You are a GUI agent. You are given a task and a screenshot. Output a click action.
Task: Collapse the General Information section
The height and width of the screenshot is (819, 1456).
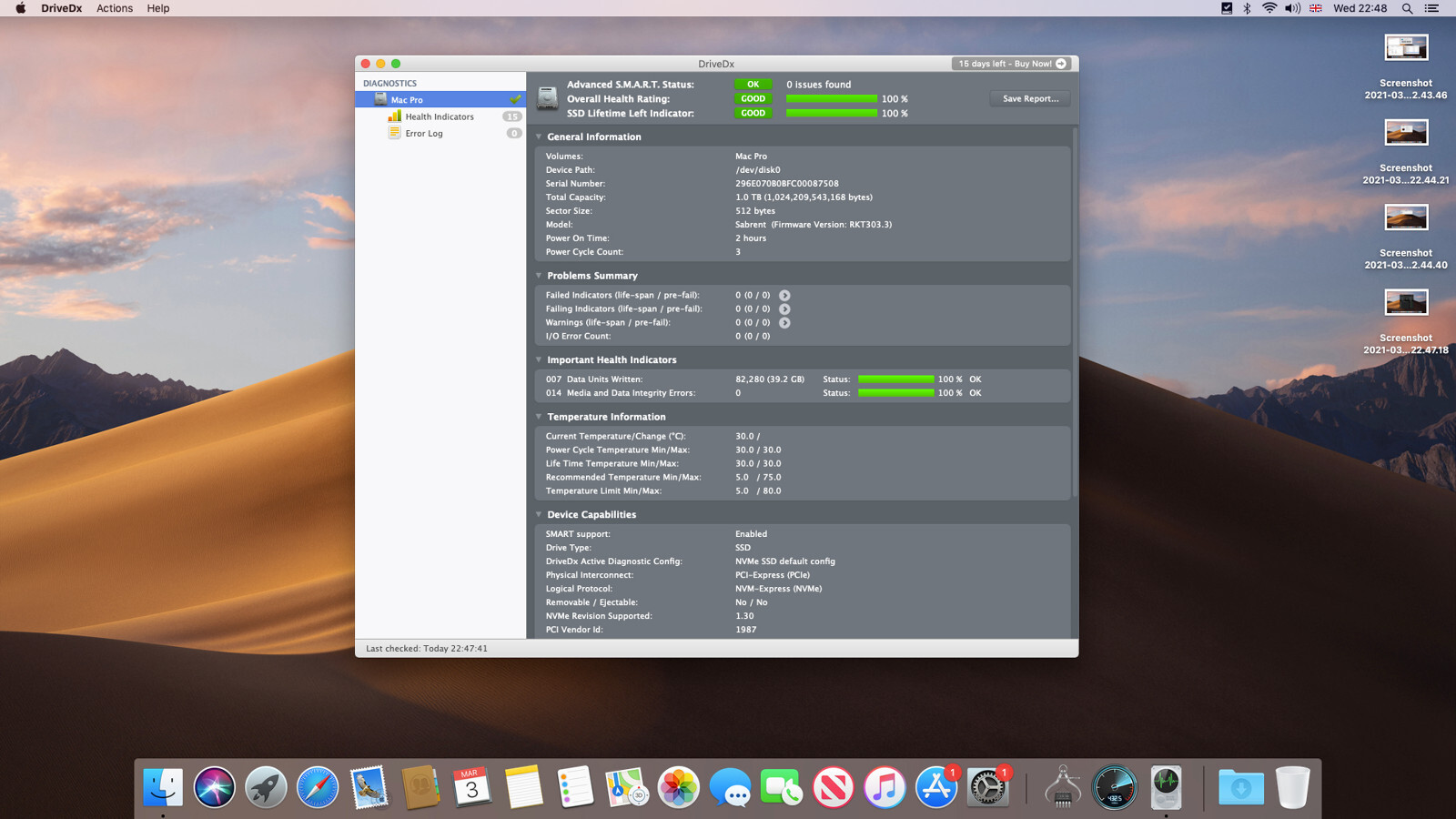(539, 136)
